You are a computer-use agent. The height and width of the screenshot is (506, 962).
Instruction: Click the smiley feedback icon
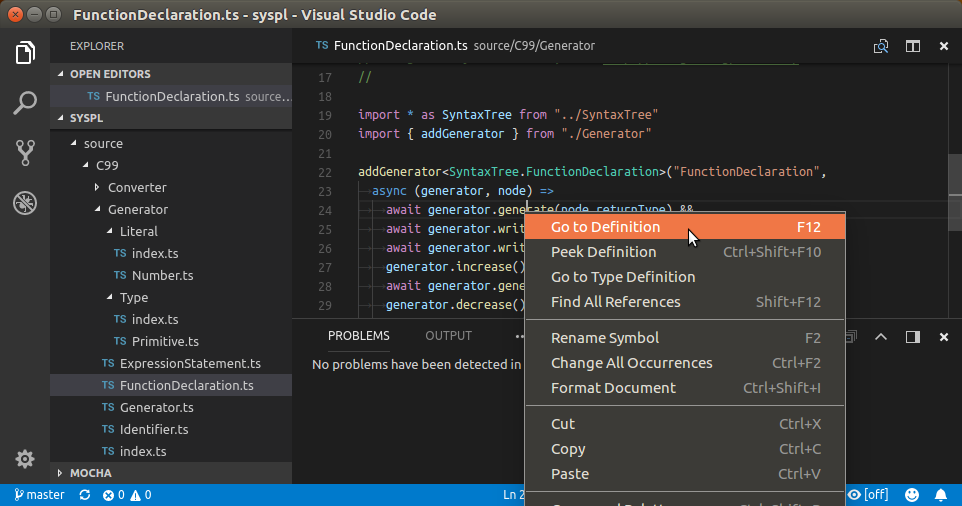(x=912, y=495)
